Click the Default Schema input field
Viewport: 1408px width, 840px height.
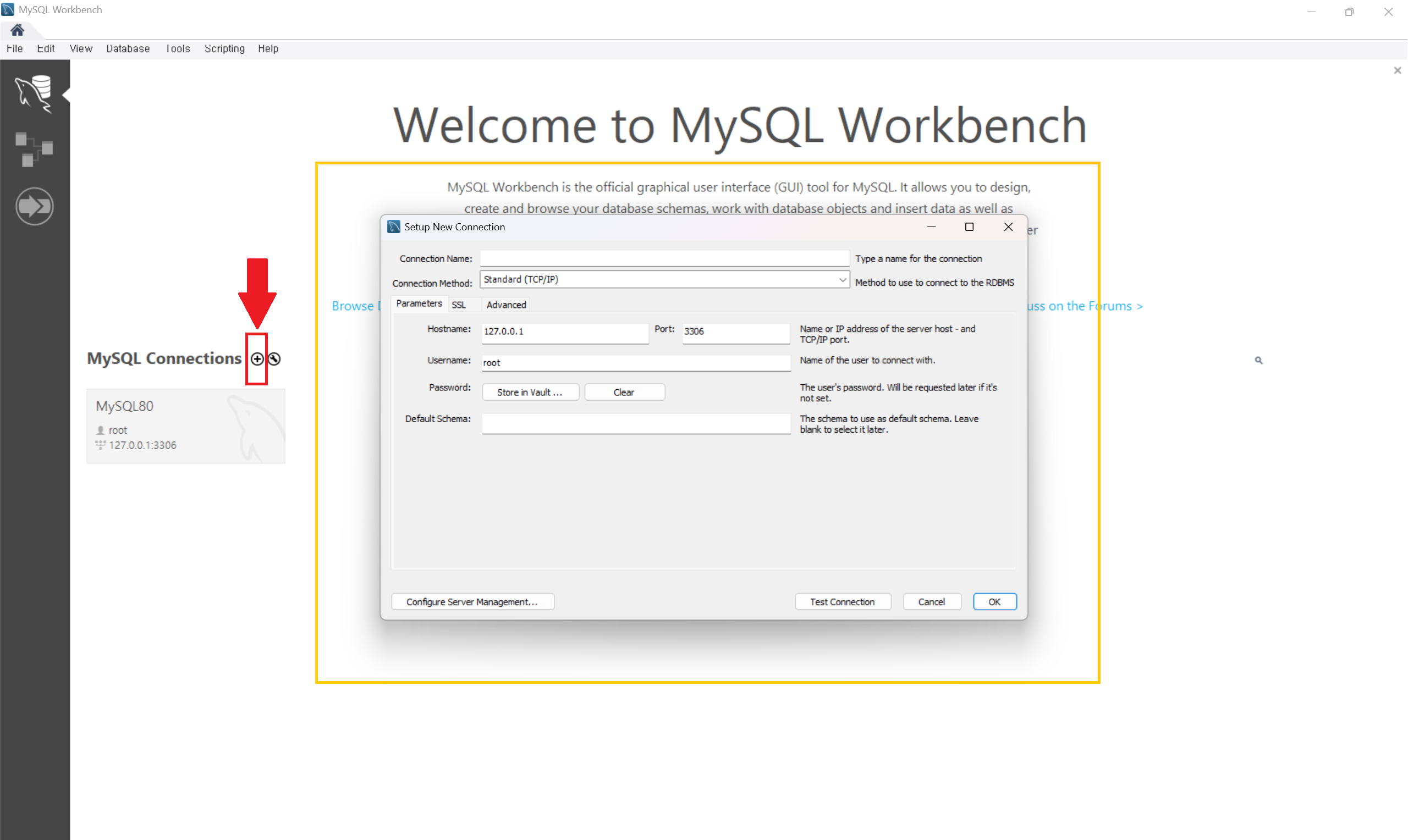coord(635,423)
